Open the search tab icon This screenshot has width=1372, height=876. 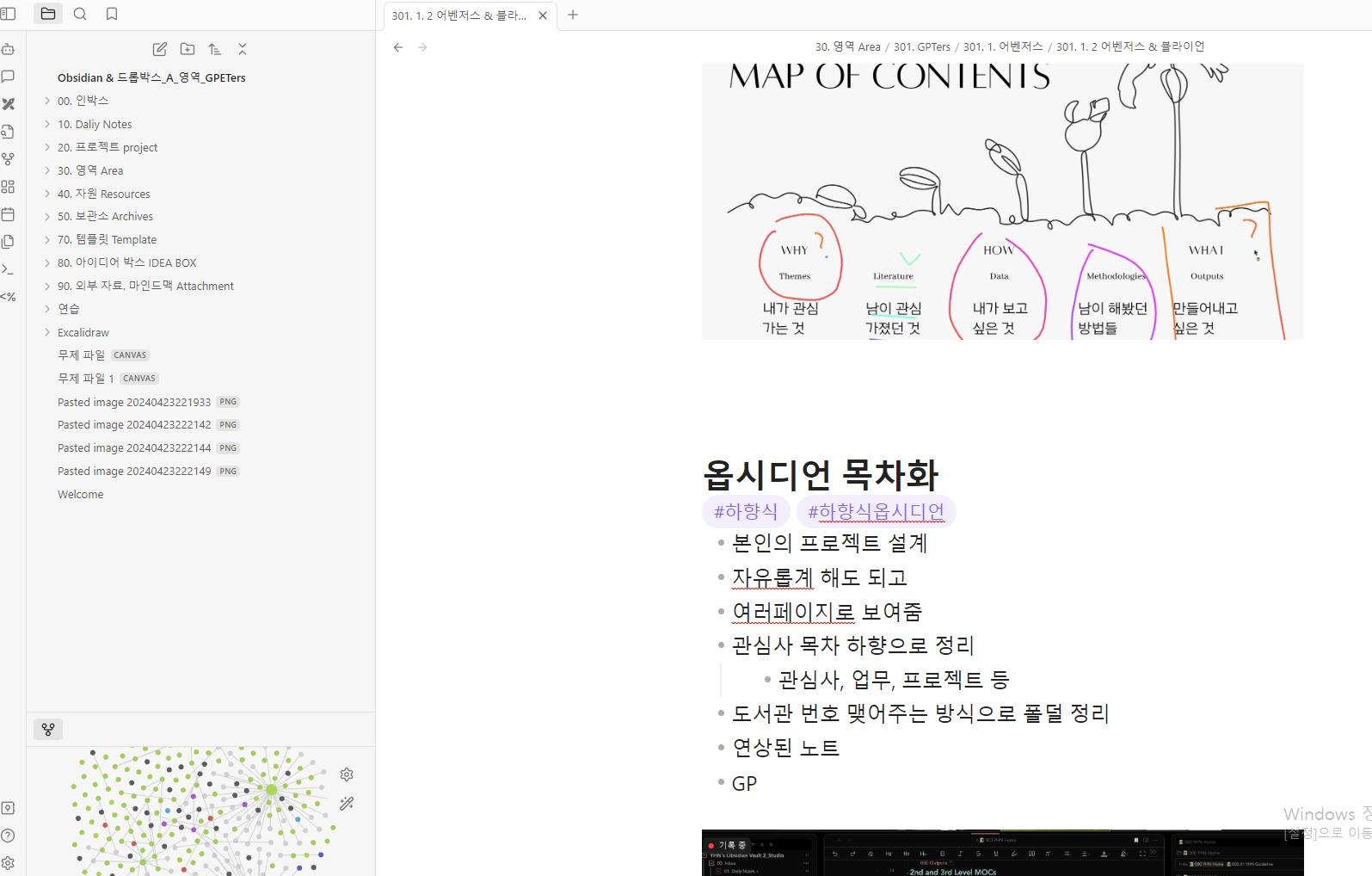click(80, 14)
